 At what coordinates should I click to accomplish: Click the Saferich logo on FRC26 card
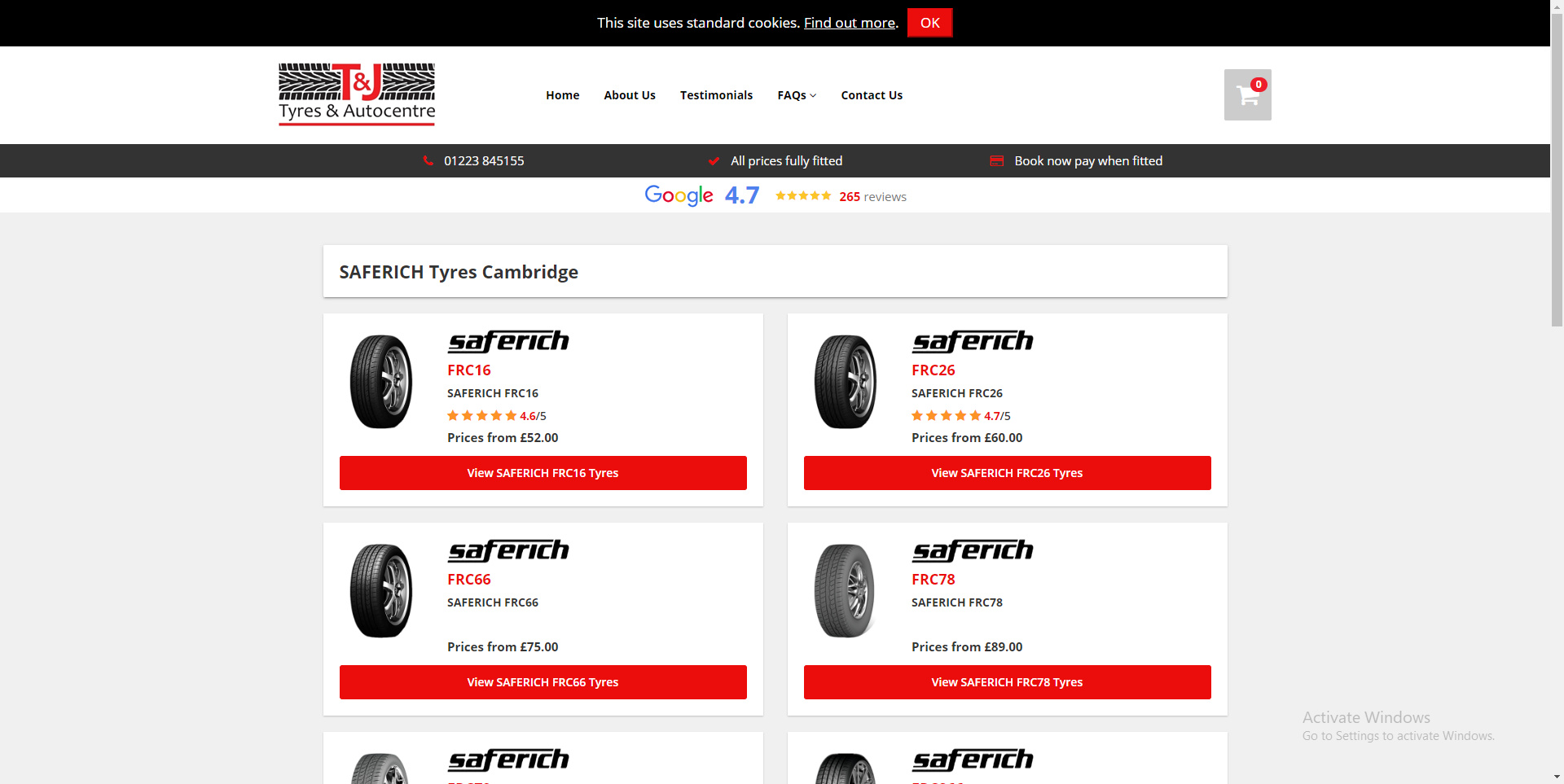coord(973,341)
